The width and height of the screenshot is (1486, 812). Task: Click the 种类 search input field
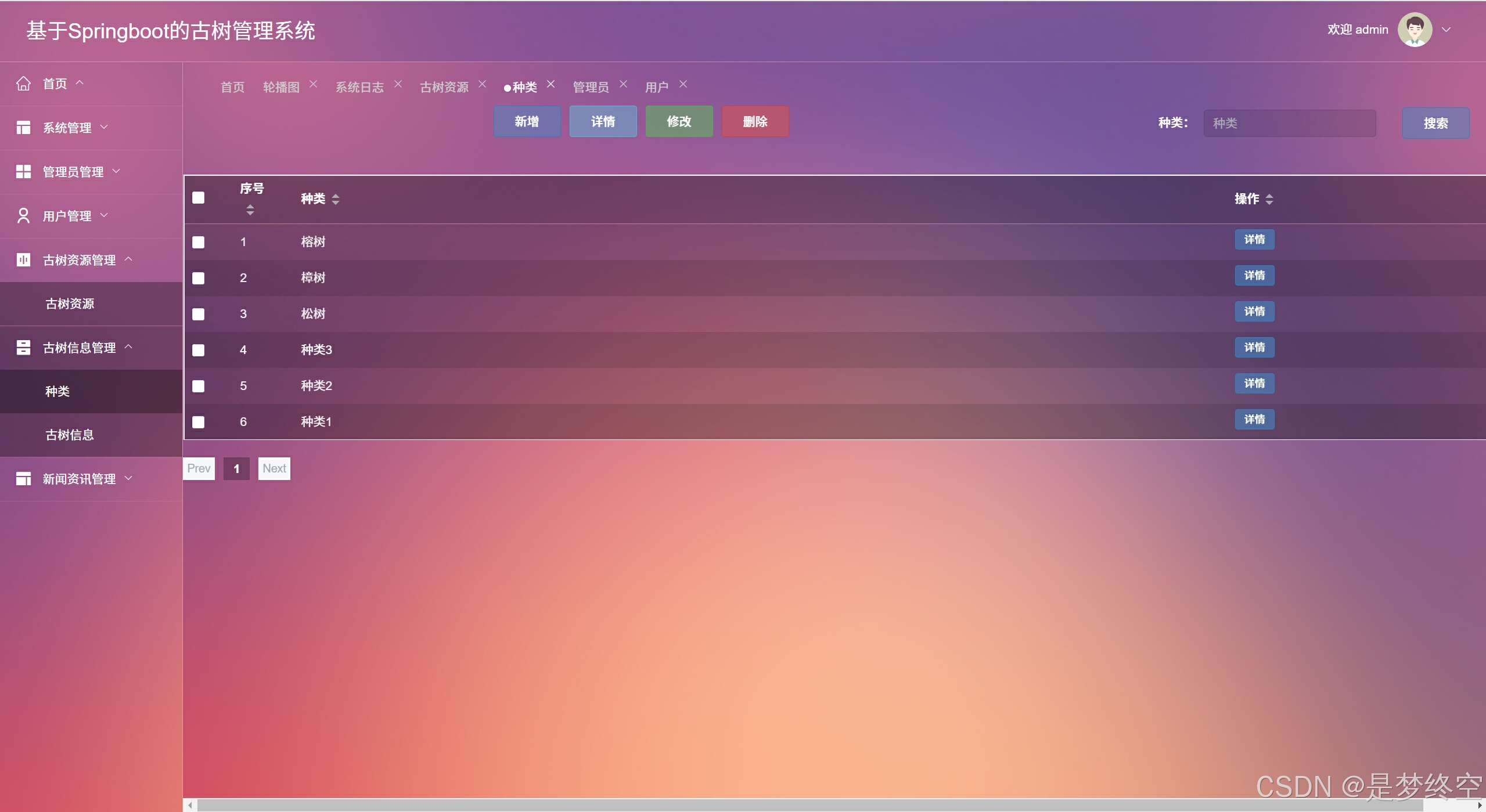coord(1290,123)
